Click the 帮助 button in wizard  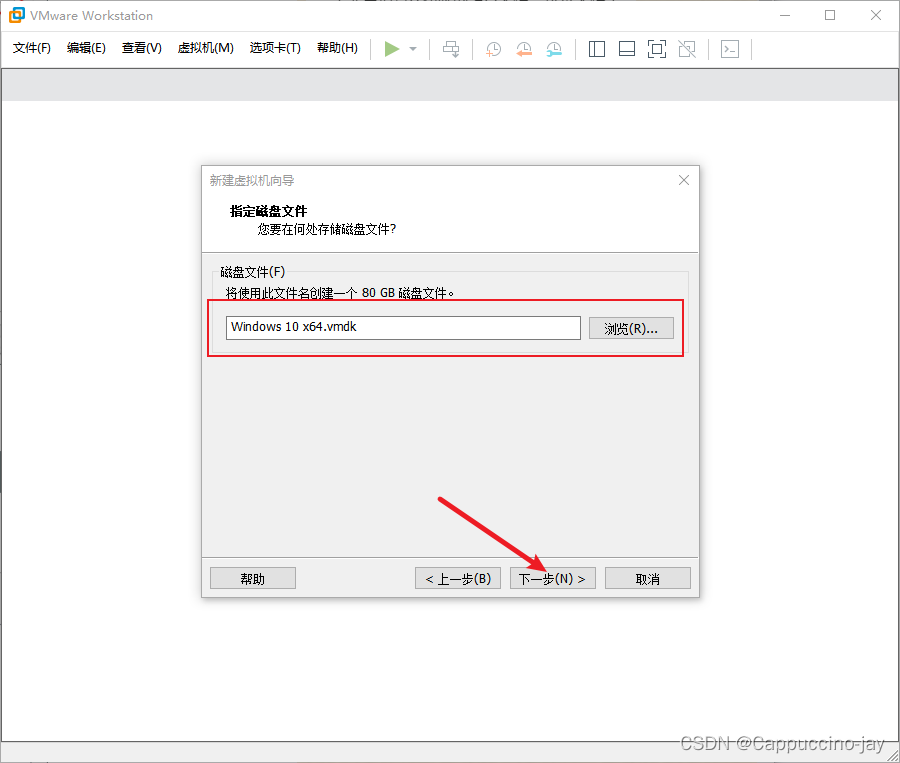click(253, 579)
